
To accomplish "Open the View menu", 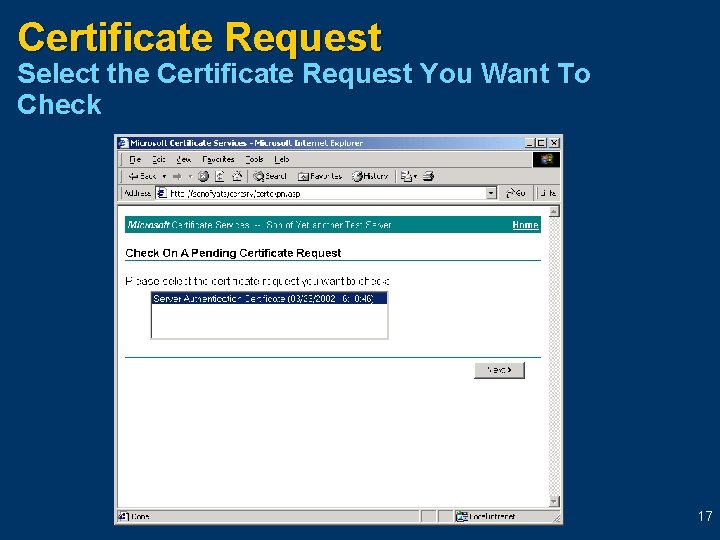I will click(x=184, y=159).
